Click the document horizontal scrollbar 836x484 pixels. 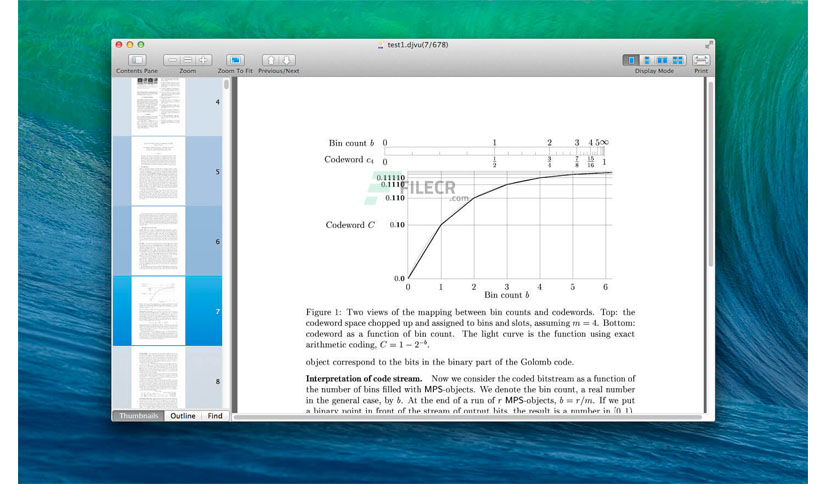click(x=467, y=417)
